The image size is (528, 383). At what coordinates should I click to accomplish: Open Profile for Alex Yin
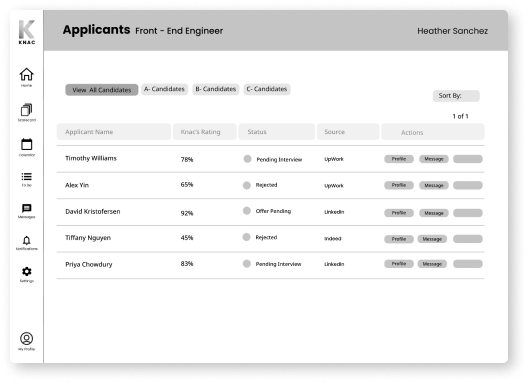[x=399, y=185]
